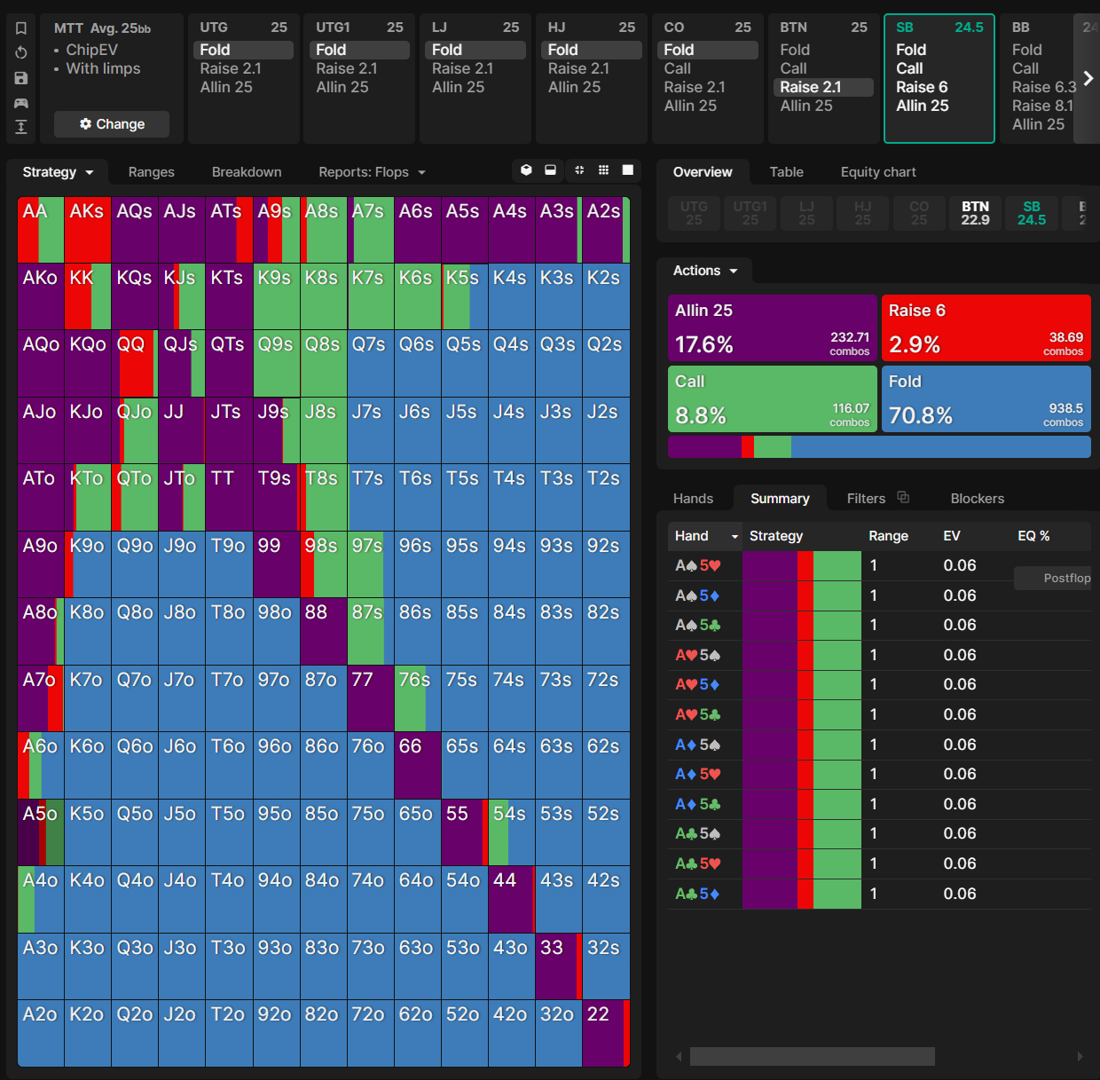Screen dimensions: 1100x1080
Task: Click the reset circular arrow icon
Action: 21,53
